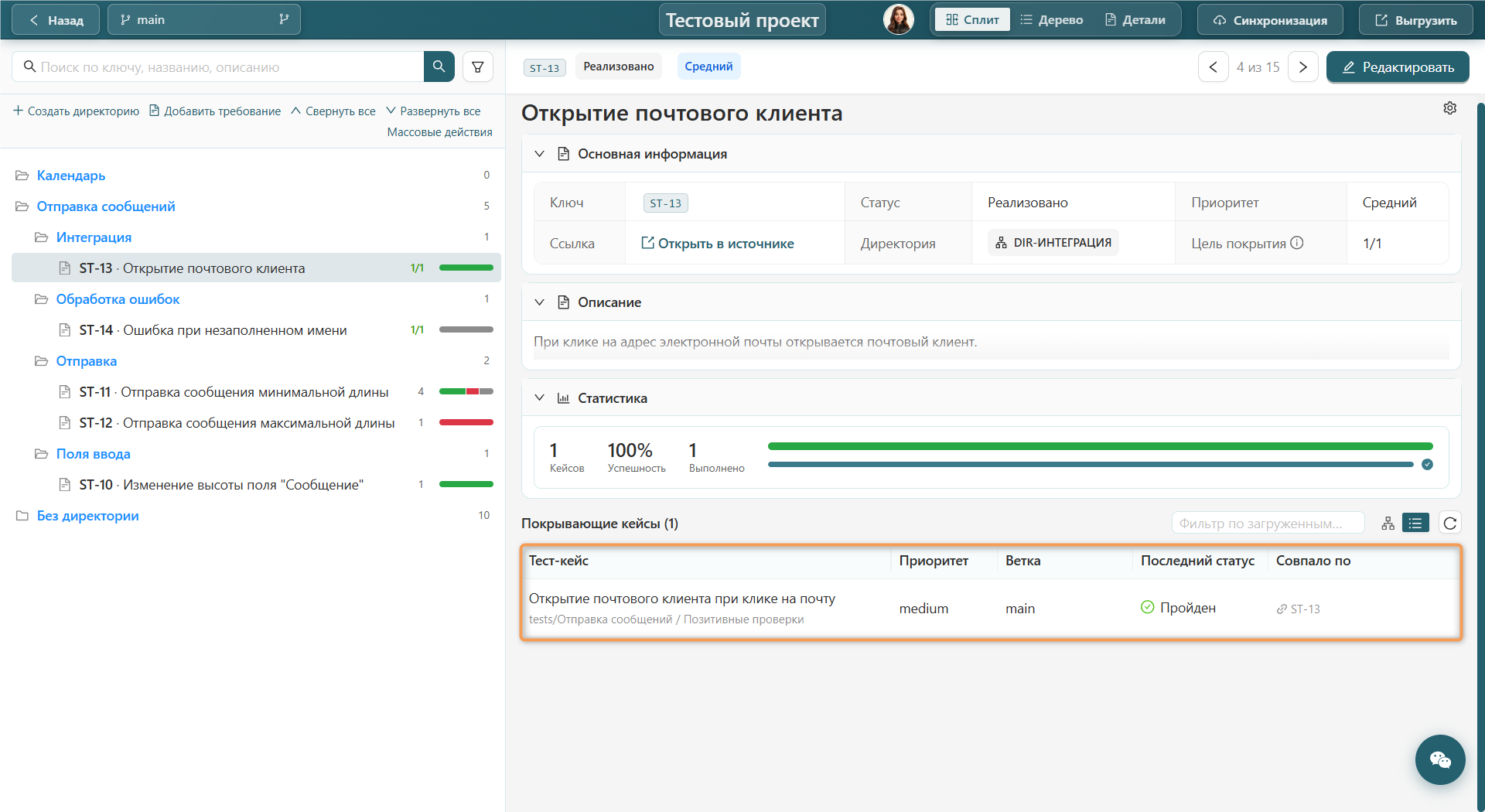Click the green success progress bar in Статистика
Viewport: 1485px width, 812px height.
tap(1100, 446)
